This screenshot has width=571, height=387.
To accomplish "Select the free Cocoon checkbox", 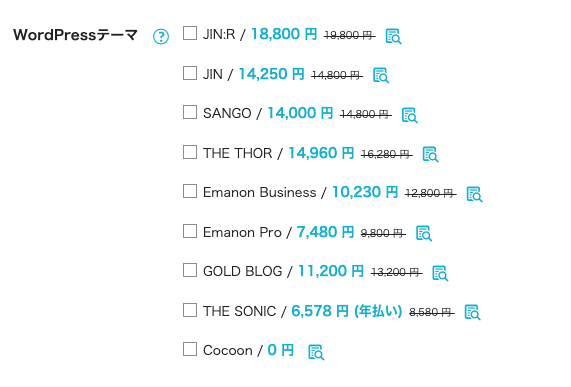I will tap(190, 349).
